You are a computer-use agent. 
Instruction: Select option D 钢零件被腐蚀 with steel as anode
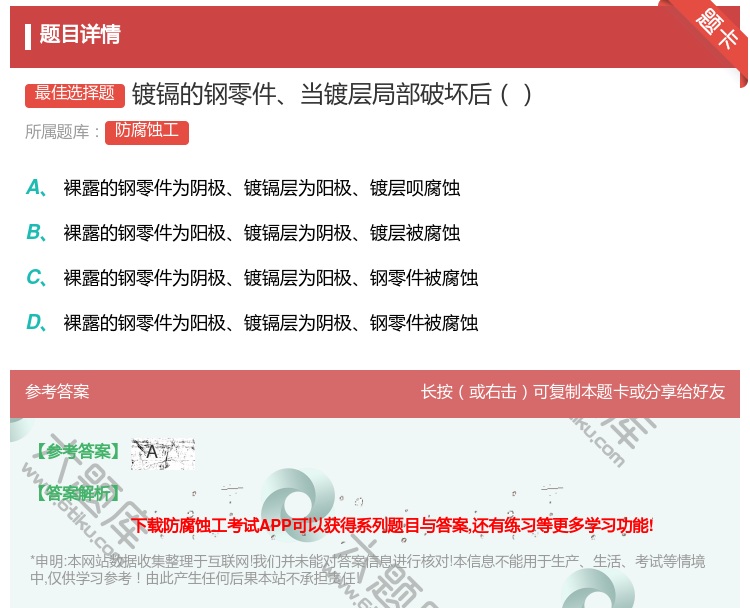click(252, 322)
